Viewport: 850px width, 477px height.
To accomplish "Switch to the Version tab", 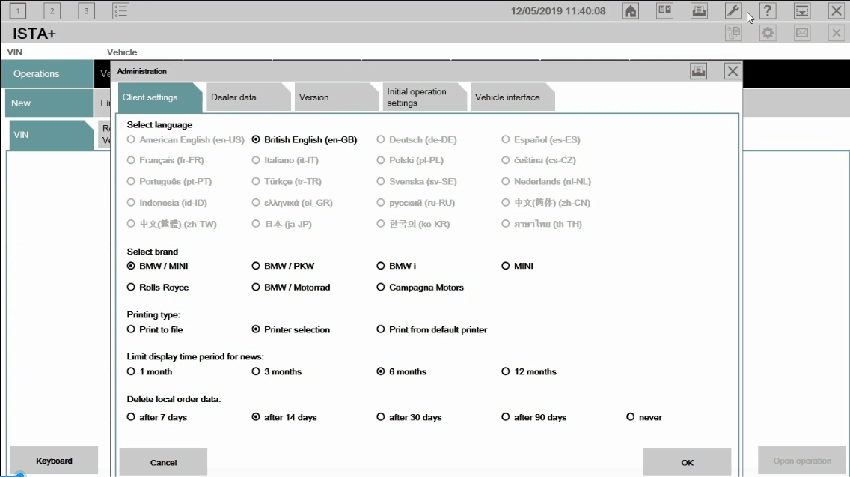I will point(336,97).
